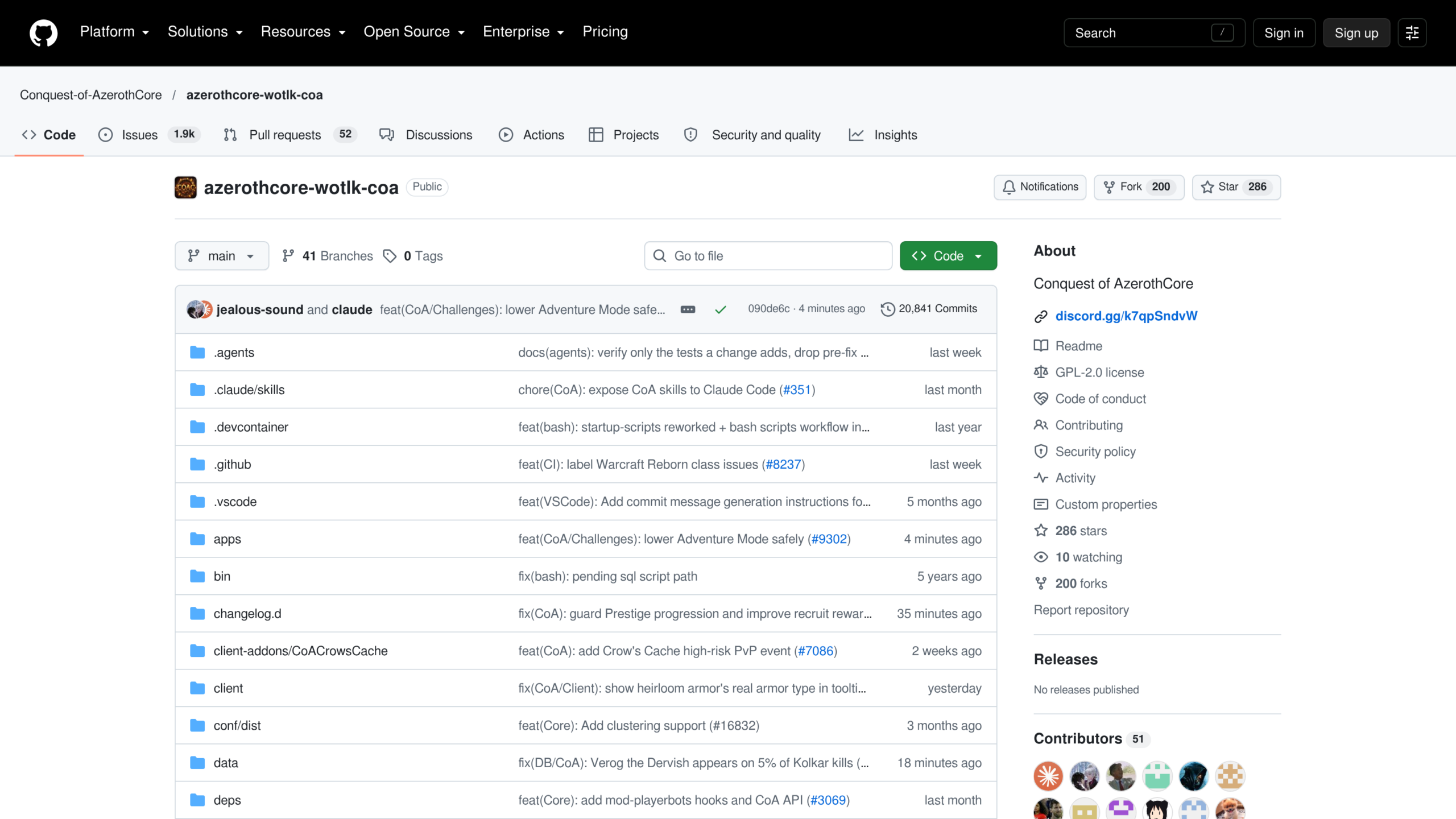Open the .agents folder icon

(197, 353)
